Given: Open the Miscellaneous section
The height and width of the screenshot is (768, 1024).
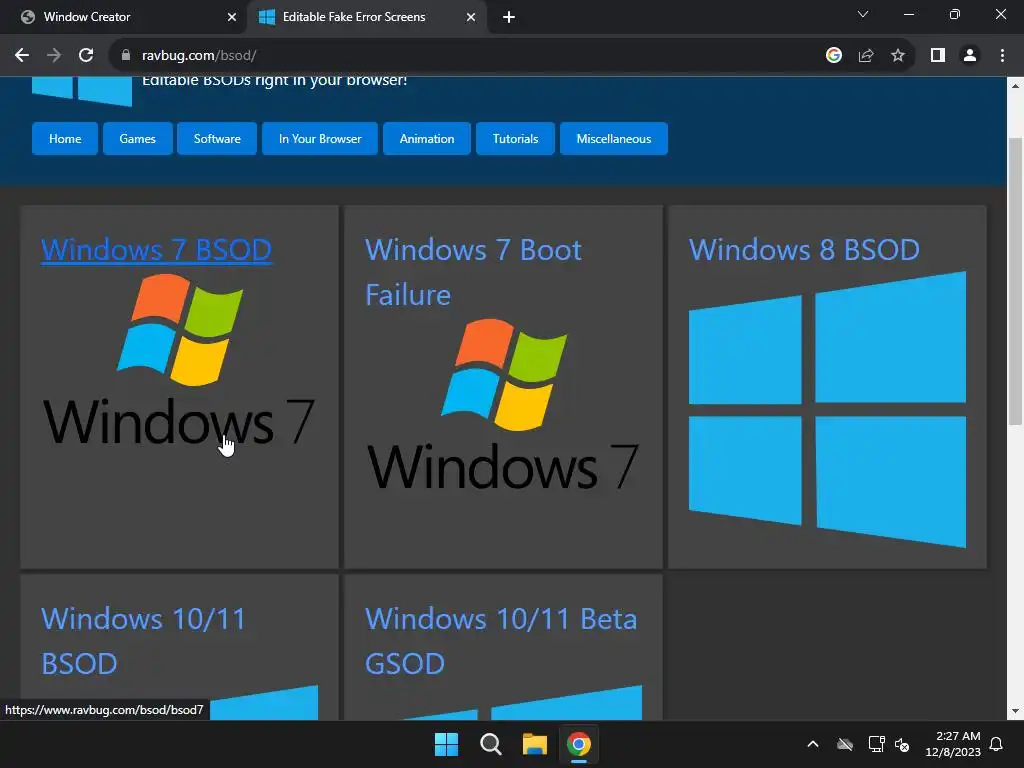Looking at the screenshot, I should [614, 138].
